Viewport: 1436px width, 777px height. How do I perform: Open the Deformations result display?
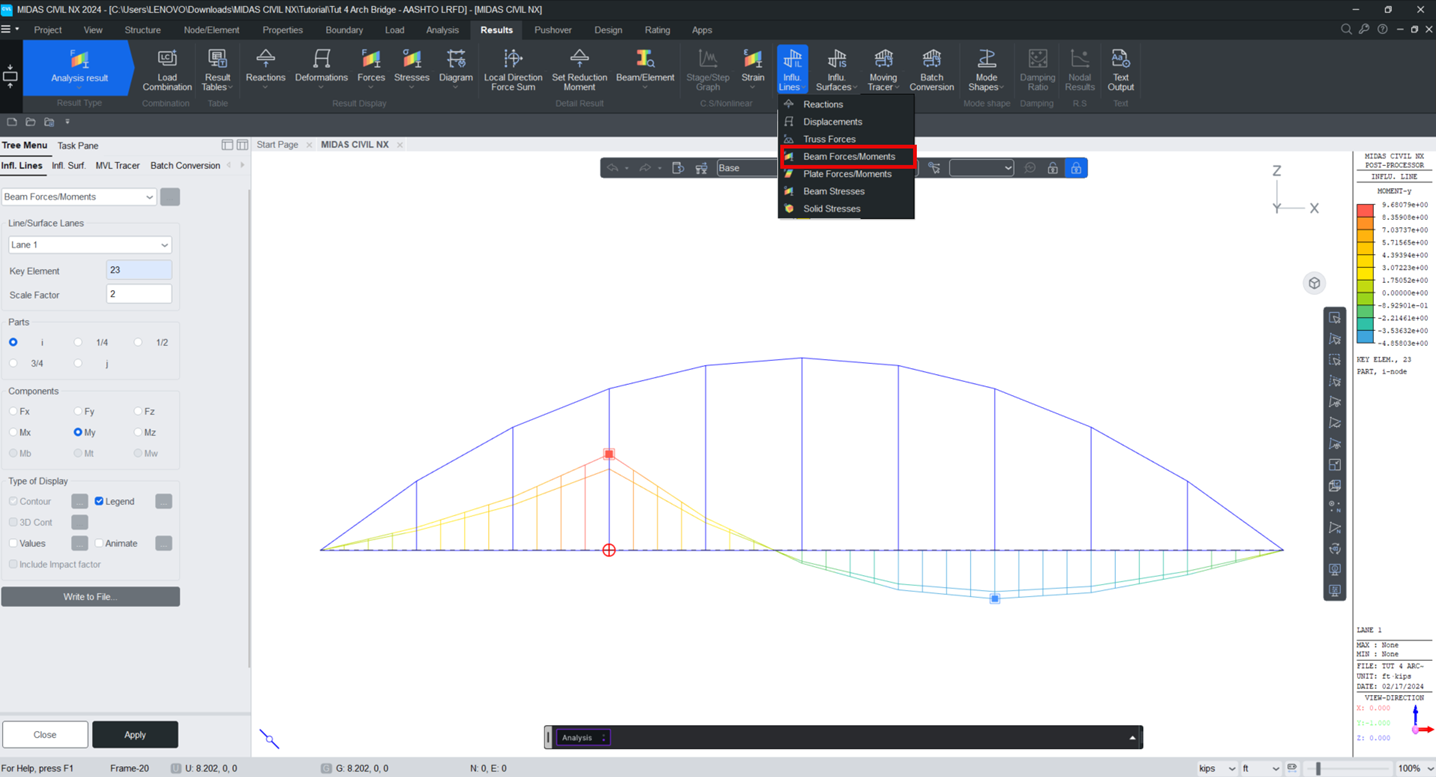[321, 68]
